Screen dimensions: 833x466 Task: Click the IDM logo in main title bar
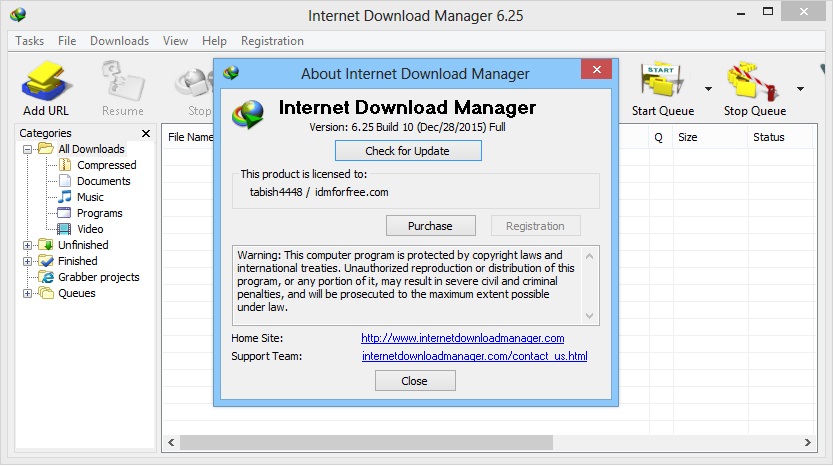click(18, 14)
